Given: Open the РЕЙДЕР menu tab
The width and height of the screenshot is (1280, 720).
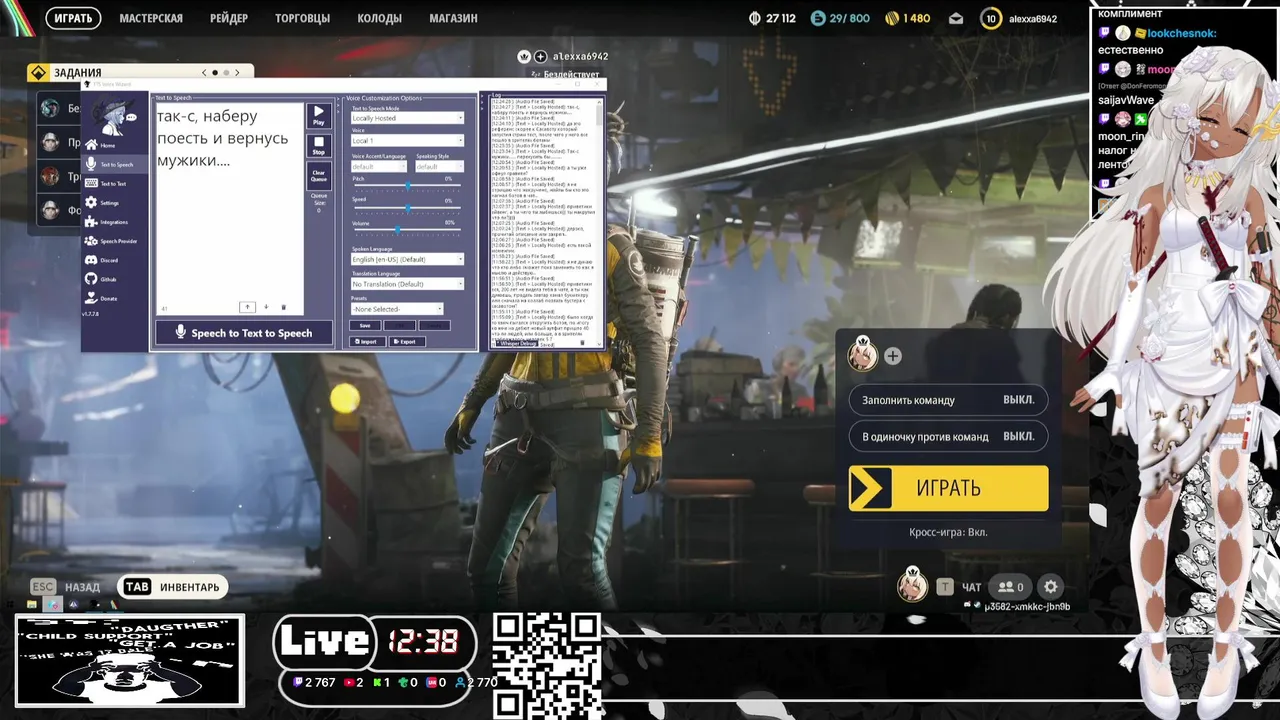Looking at the screenshot, I should pyautogui.click(x=229, y=18).
